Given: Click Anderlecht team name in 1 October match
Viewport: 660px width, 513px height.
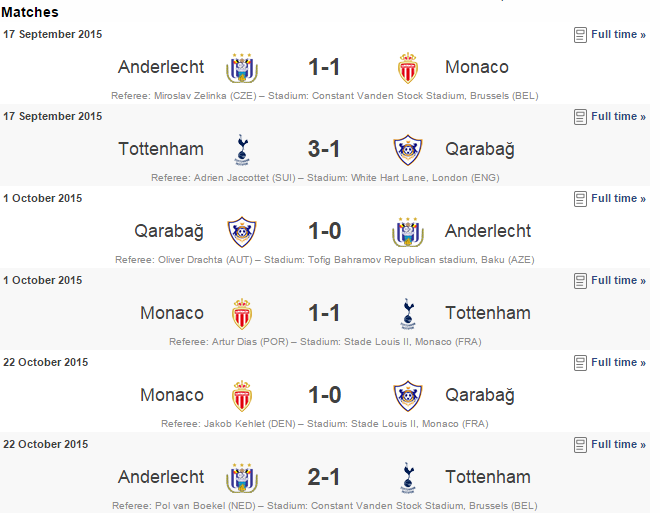Looking at the screenshot, I should pyautogui.click(x=488, y=231).
